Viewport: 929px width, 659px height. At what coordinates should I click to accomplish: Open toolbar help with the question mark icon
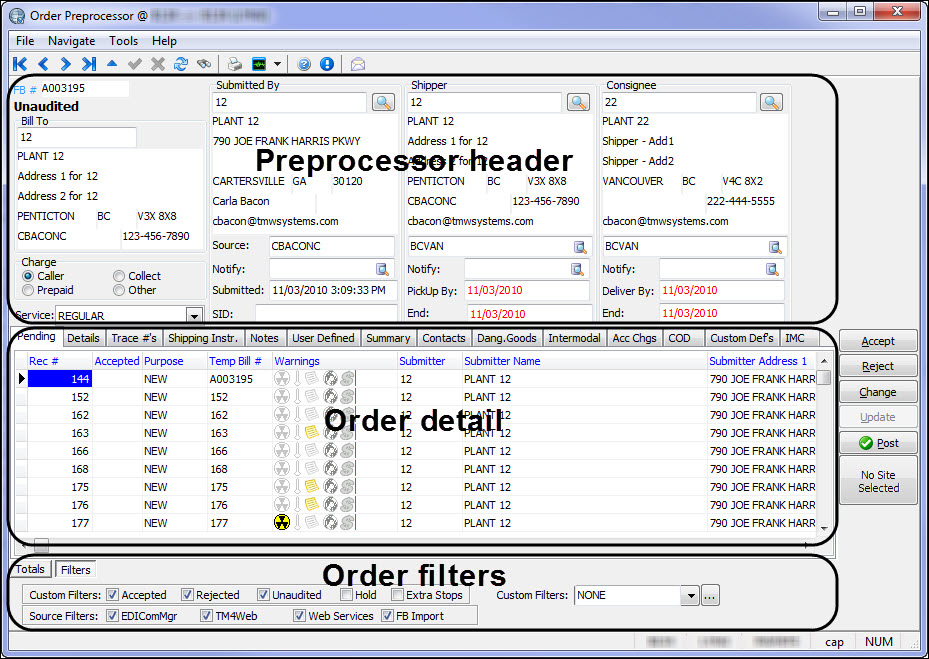pyautogui.click(x=303, y=63)
